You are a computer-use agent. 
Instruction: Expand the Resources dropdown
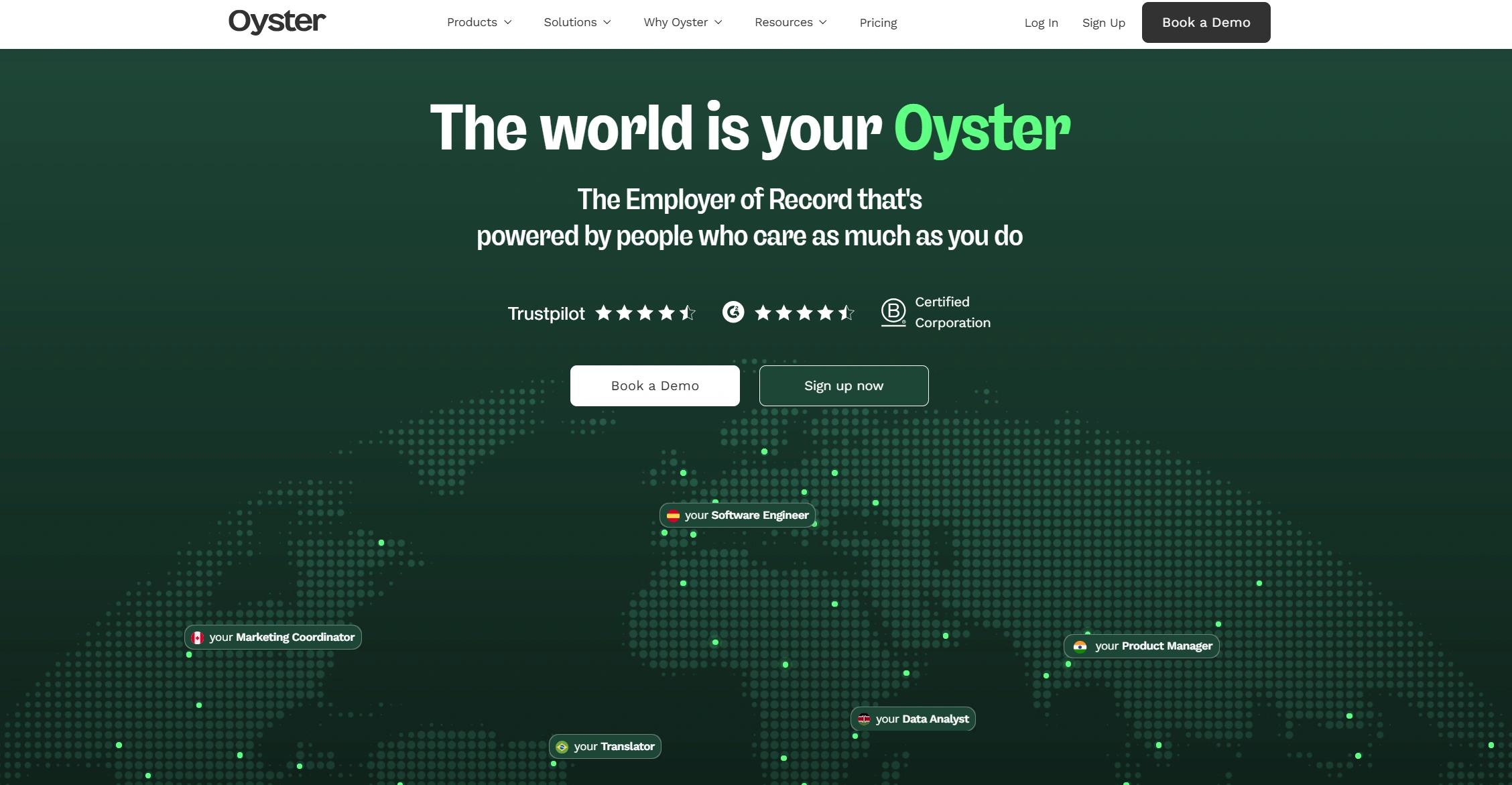click(x=790, y=22)
